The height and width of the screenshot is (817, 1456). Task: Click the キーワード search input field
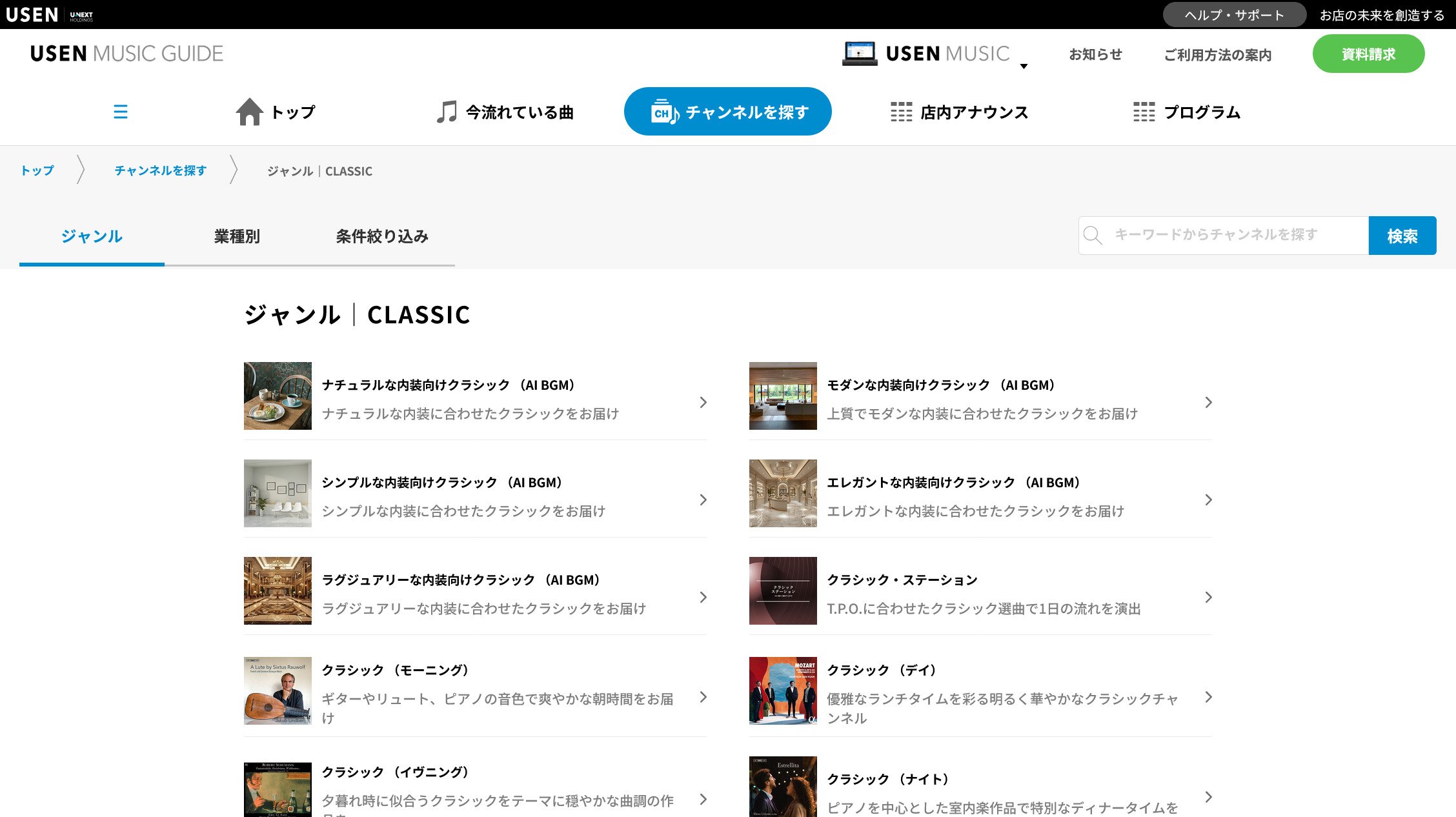1224,236
